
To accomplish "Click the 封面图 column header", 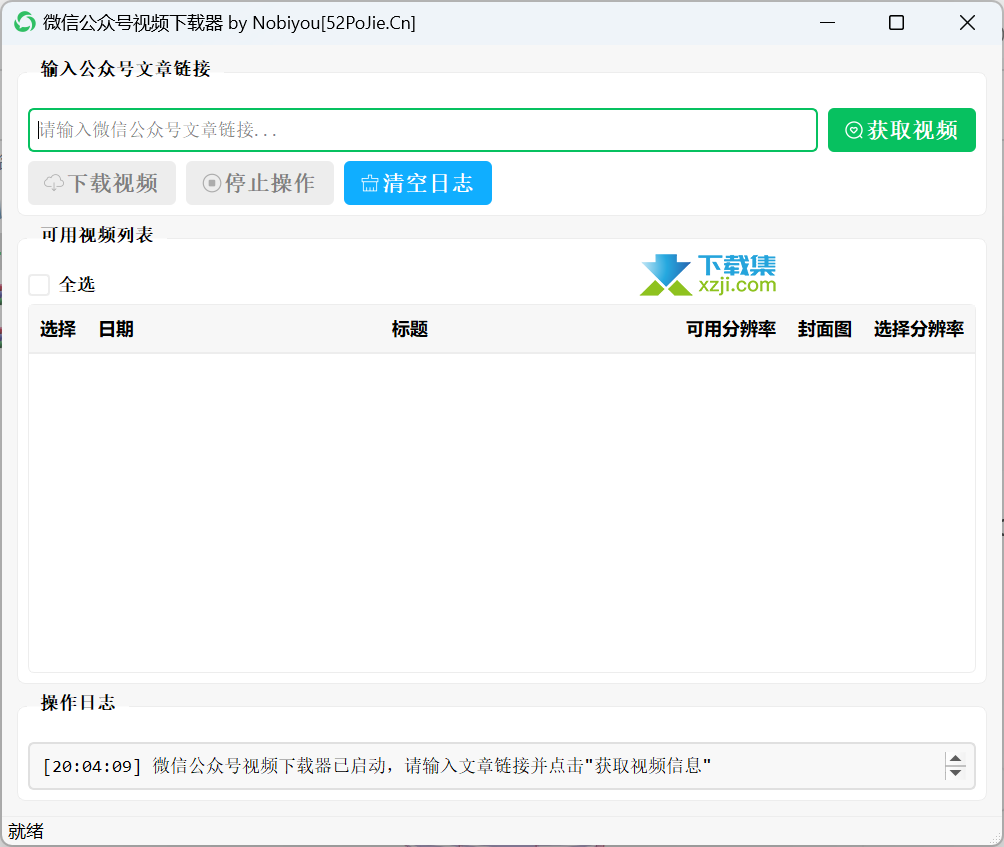I will coord(825,329).
